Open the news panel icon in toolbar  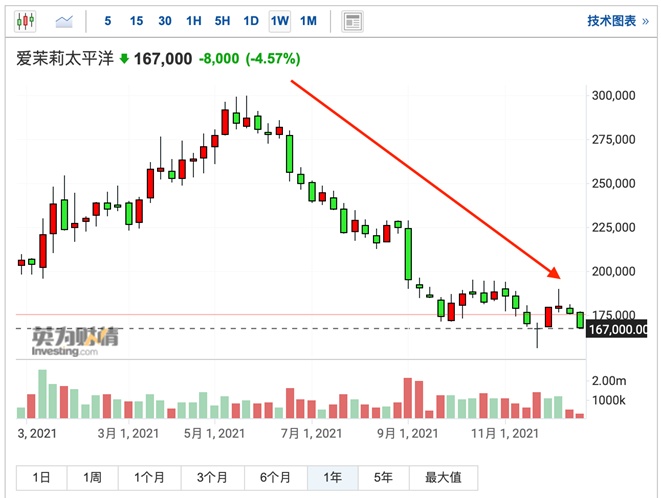(352, 20)
